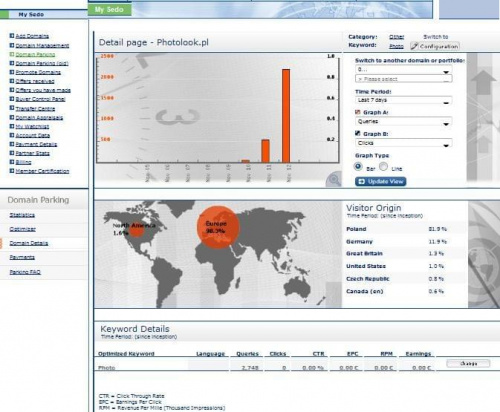Viewport: 500px width, 412px height.
Task: Click the Earnings column header
Action: tap(418, 354)
